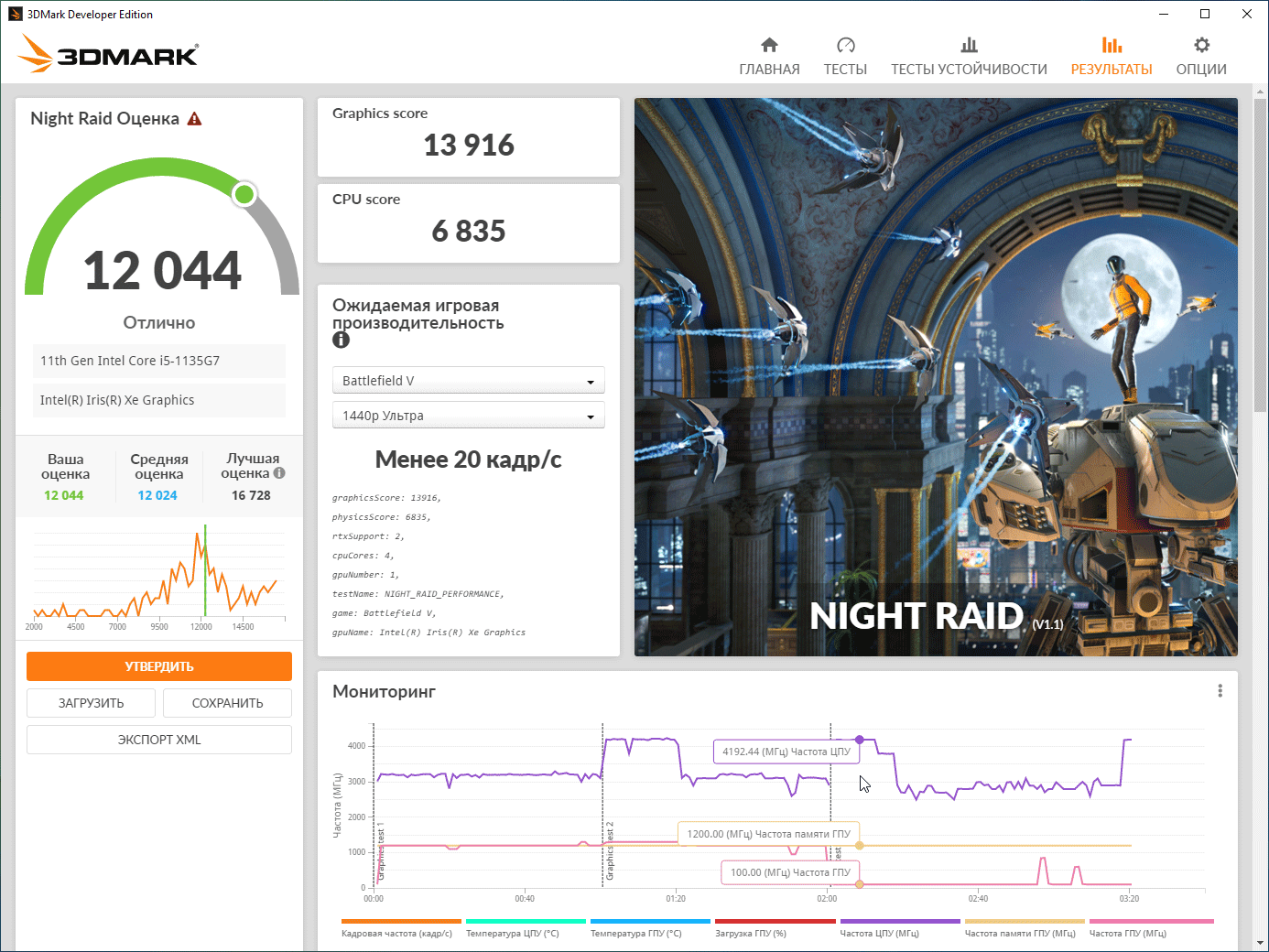The image size is (1269, 952).
Task: Click the red warning triangle next to Night Raid Оценка
Action: 194,119
